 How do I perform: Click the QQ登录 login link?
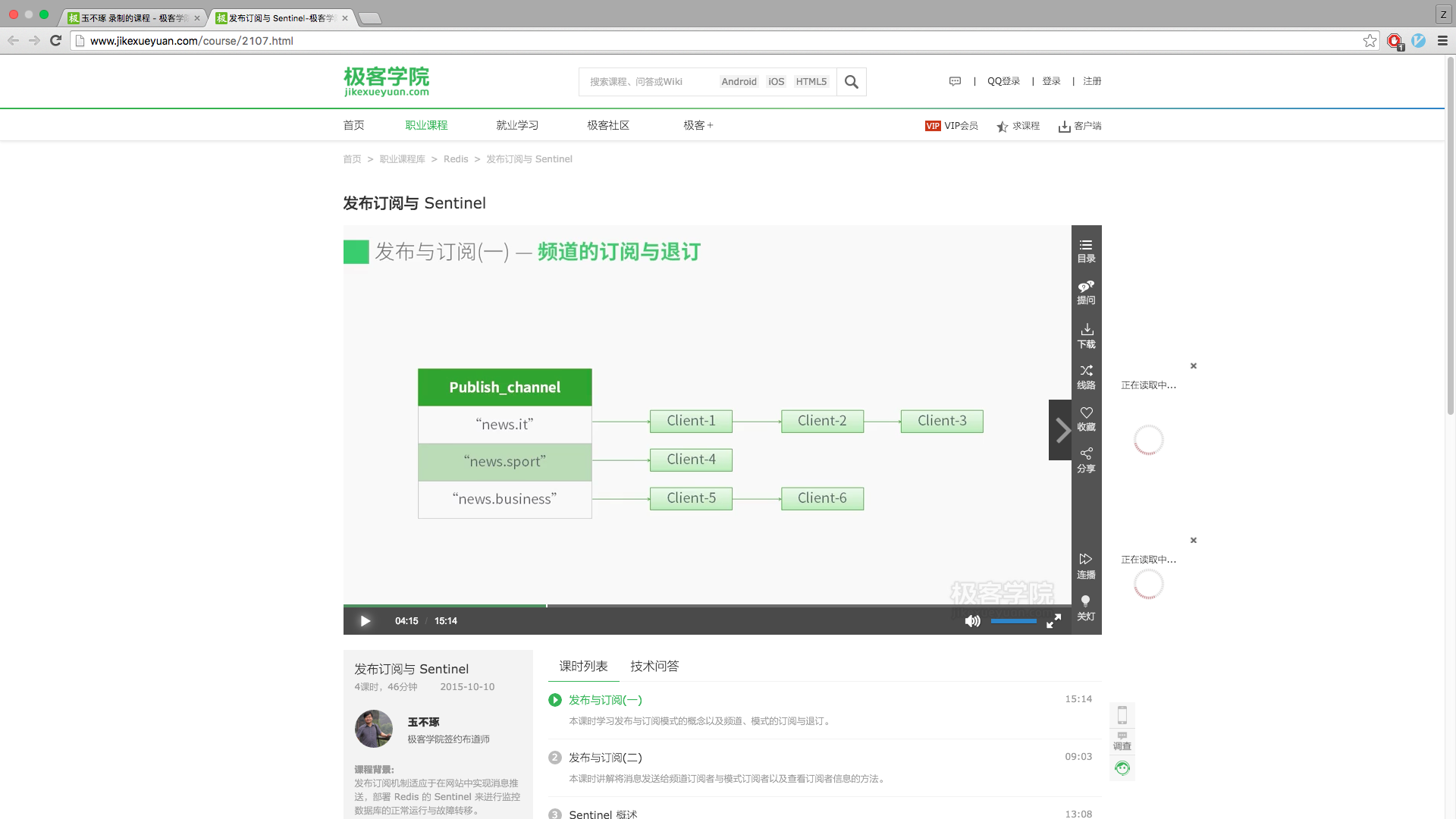(x=1003, y=81)
